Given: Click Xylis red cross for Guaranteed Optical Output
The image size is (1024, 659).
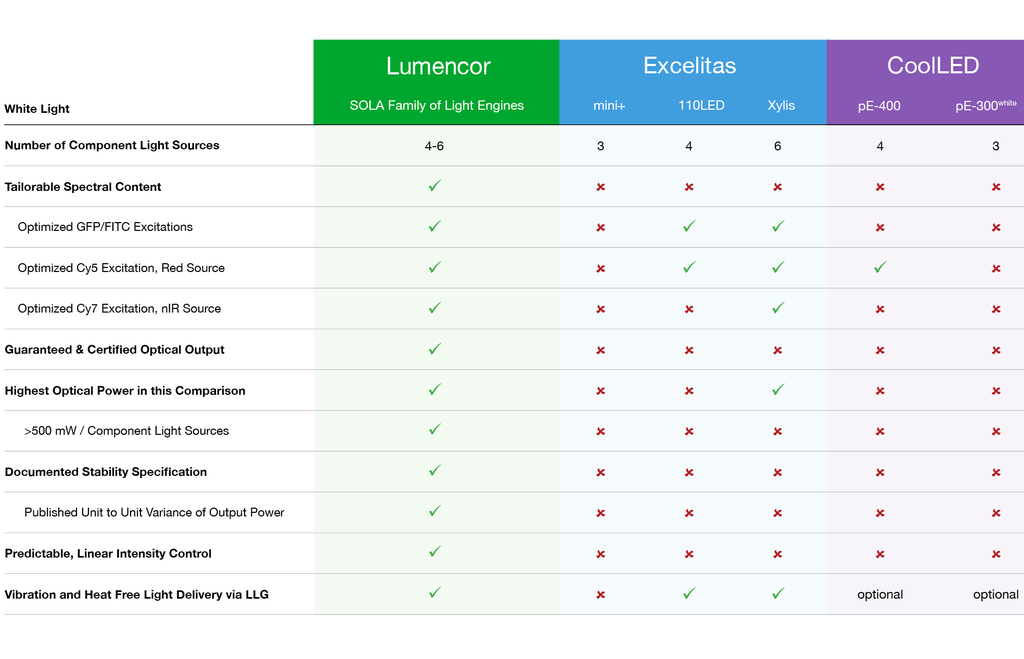Looking at the screenshot, I should [777, 350].
